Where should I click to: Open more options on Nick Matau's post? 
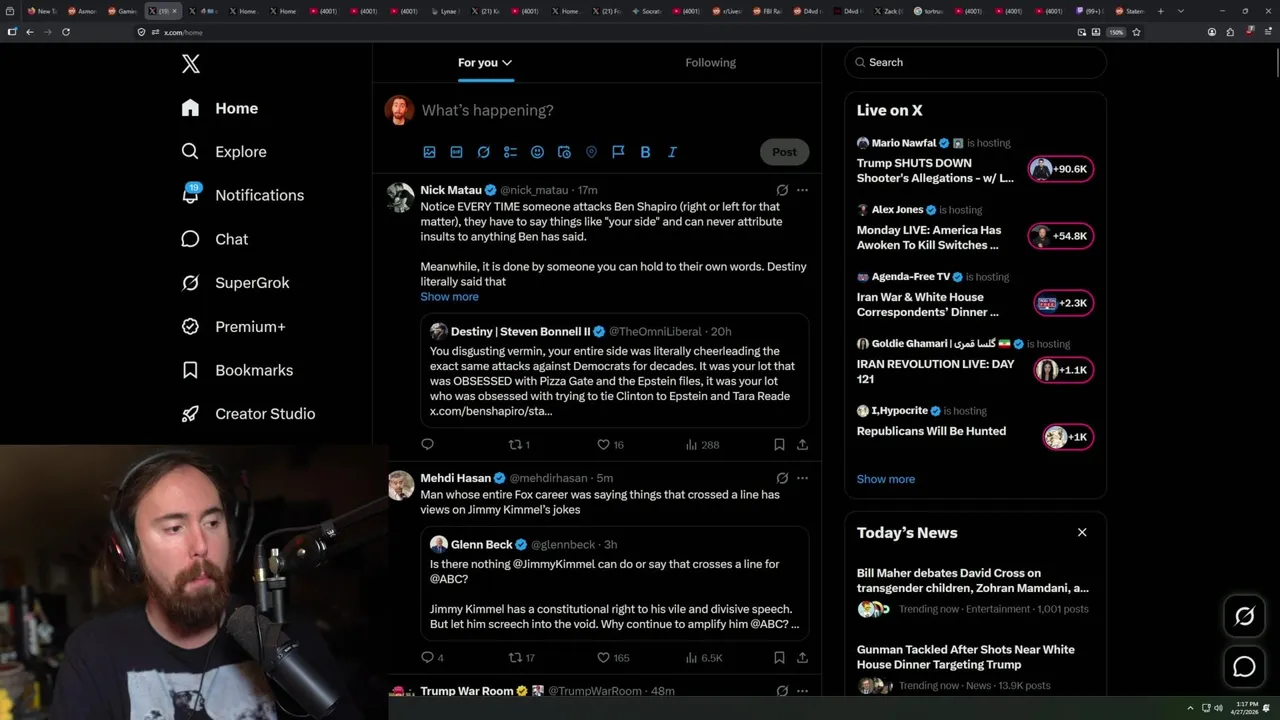pyautogui.click(x=802, y=190)
